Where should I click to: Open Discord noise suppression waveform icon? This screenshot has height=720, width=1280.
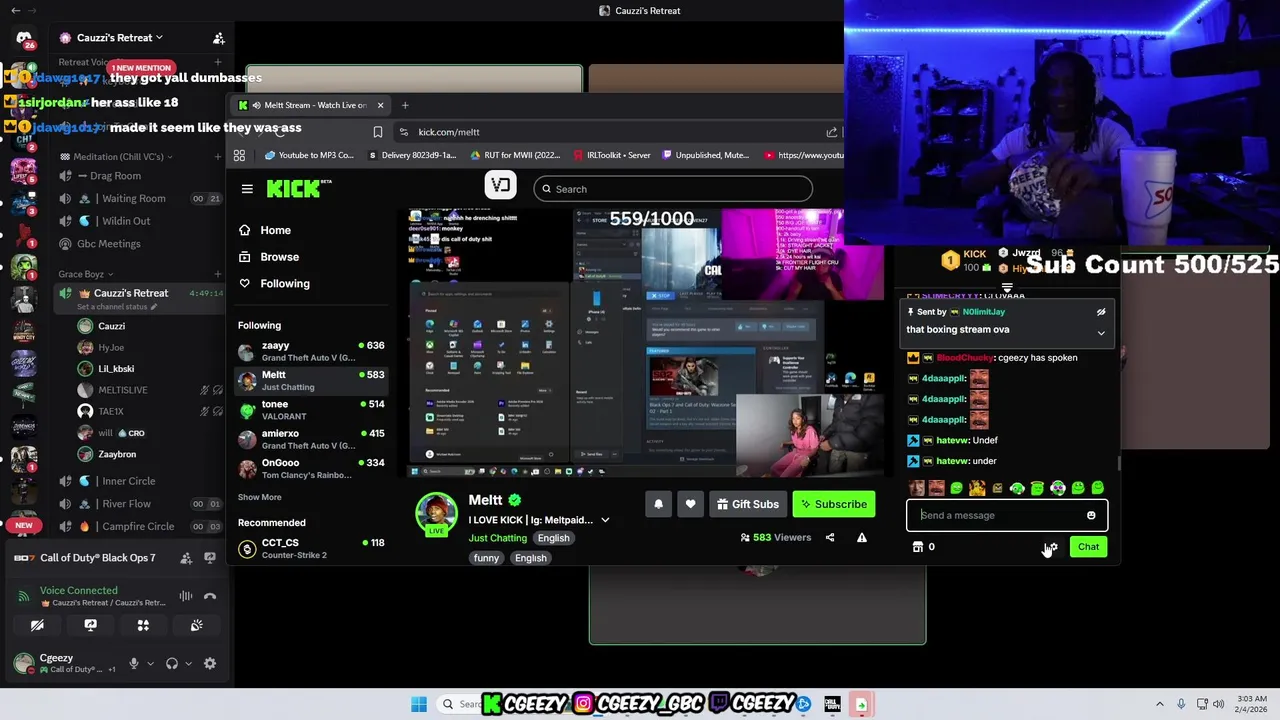pos(186,596)
